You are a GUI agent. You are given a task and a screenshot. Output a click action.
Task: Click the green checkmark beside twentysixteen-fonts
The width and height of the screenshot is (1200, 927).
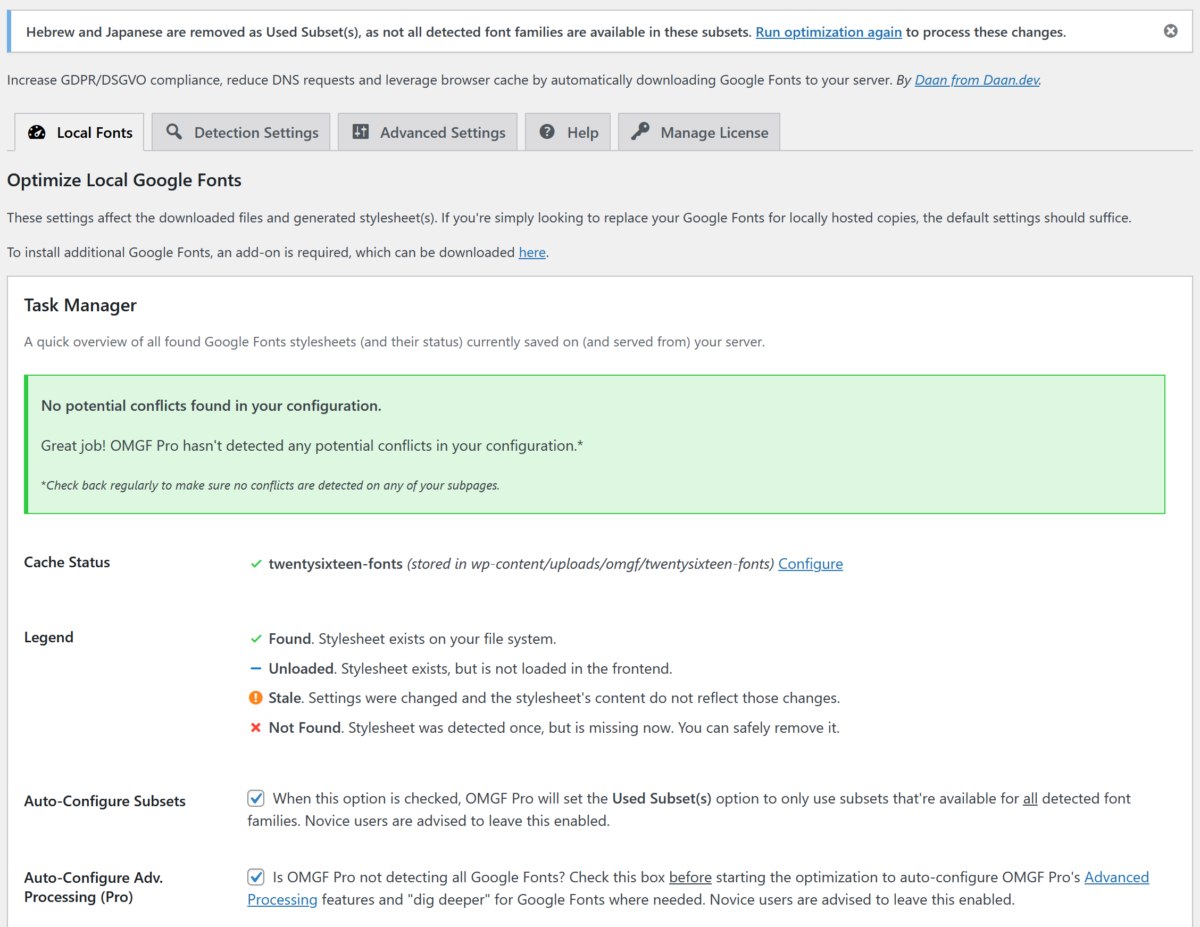coord(256,564)
